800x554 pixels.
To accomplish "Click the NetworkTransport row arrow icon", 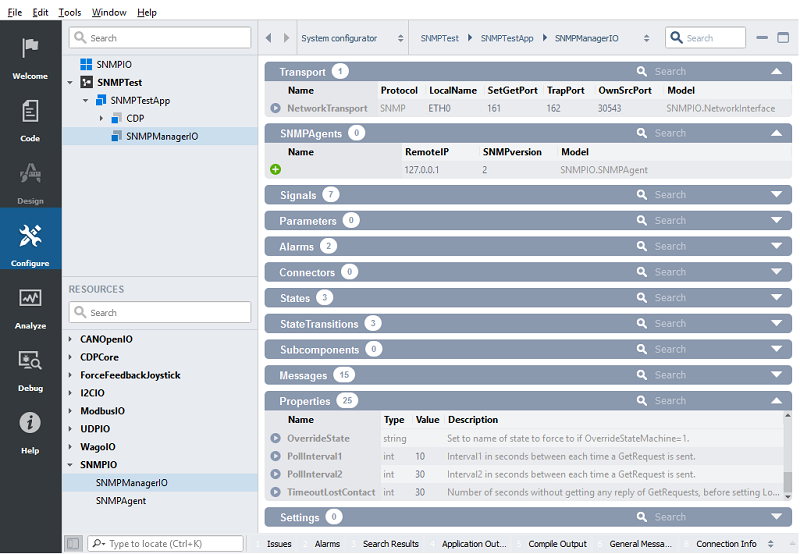I will pos(275,108).
